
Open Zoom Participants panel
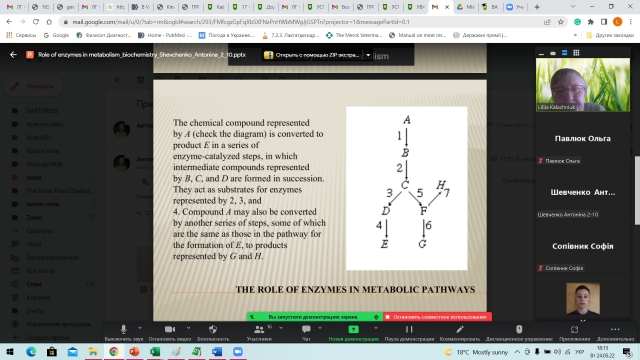click(x=259, y=332)
